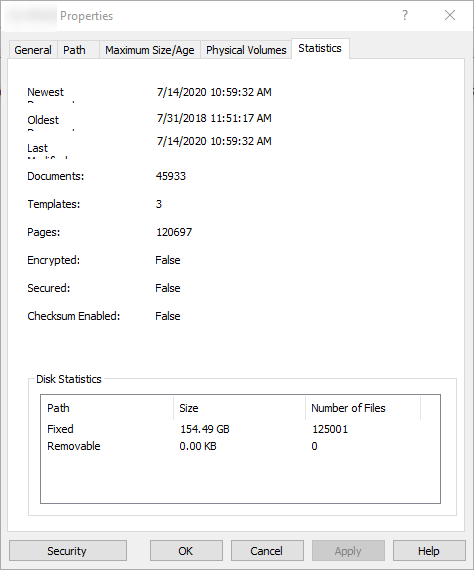
Task: Click the question mark help icon
Action: (405, 15)
